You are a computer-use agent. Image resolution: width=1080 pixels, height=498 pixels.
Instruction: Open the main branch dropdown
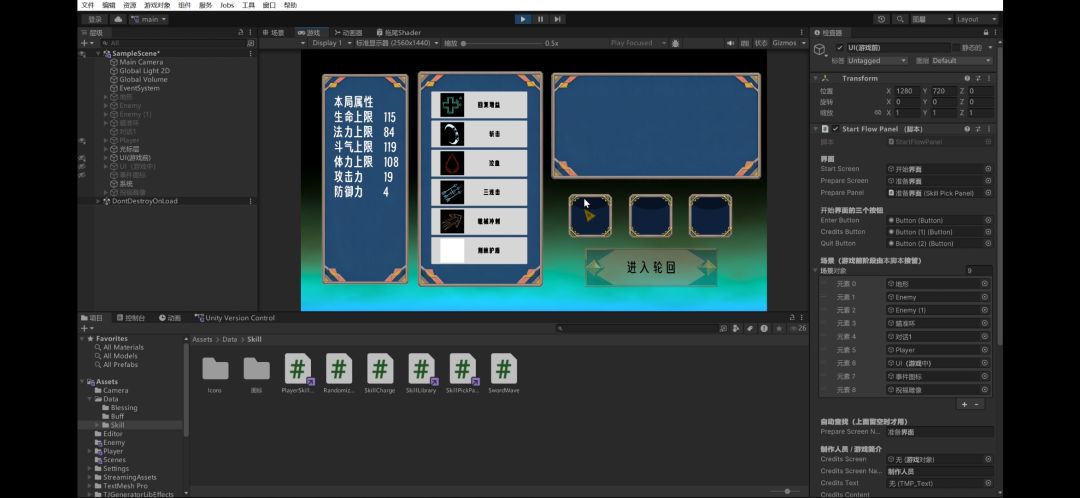149,19
